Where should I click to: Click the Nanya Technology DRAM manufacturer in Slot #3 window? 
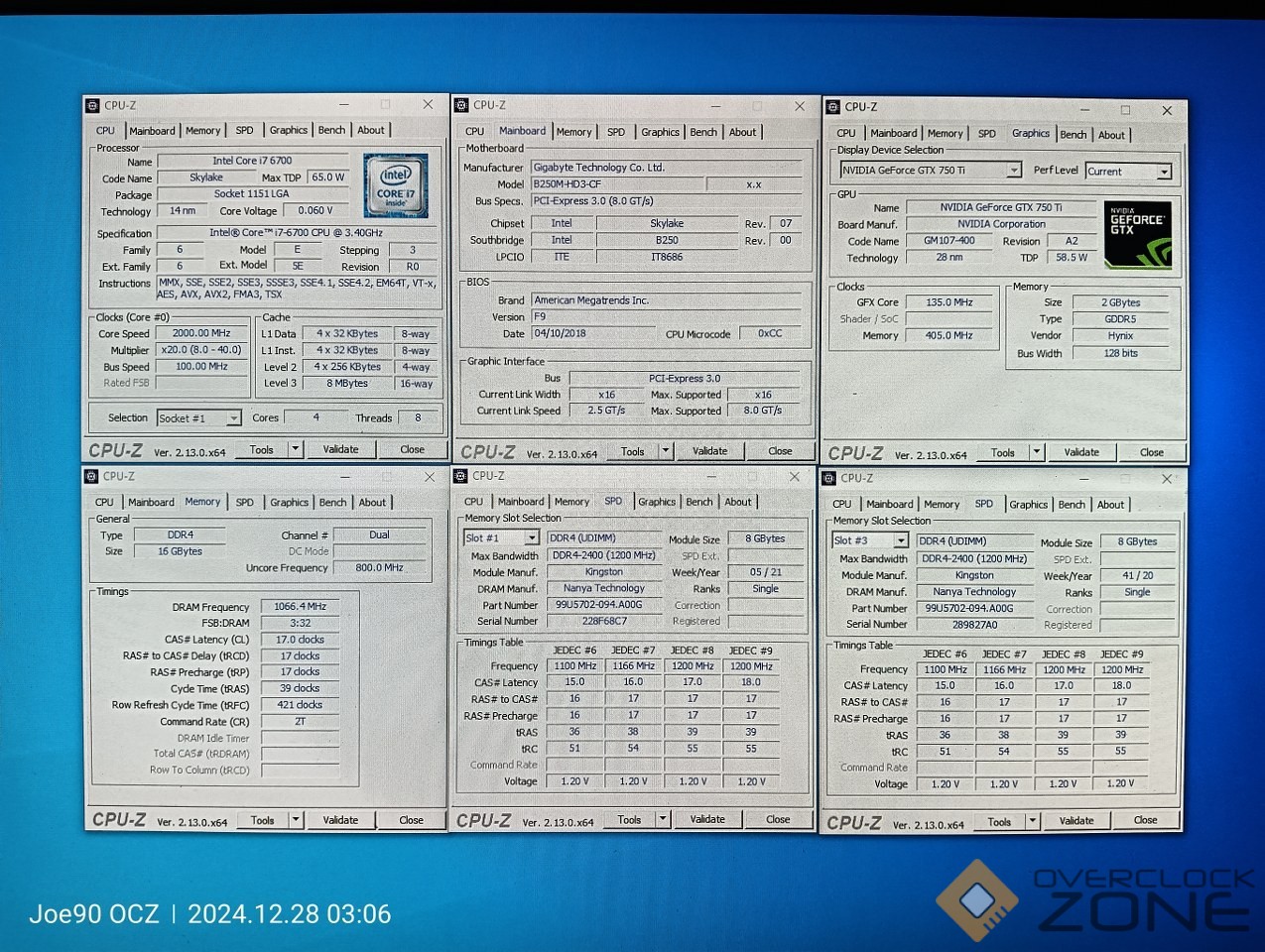tap(974, 592)
